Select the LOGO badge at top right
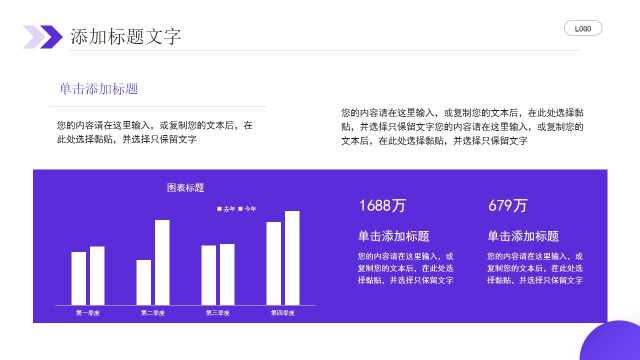The height and width of the screenshot is (360, 640). 583,29
